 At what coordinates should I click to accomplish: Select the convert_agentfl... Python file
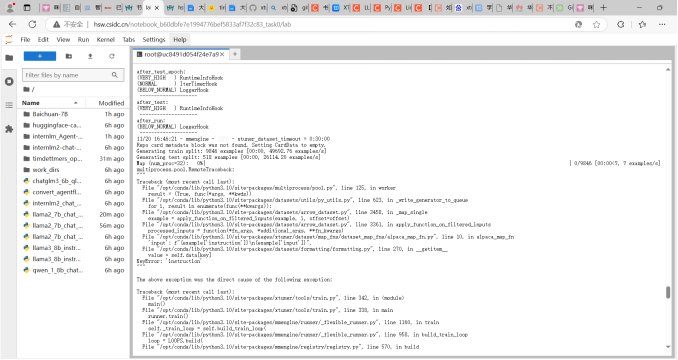point(73,192)
